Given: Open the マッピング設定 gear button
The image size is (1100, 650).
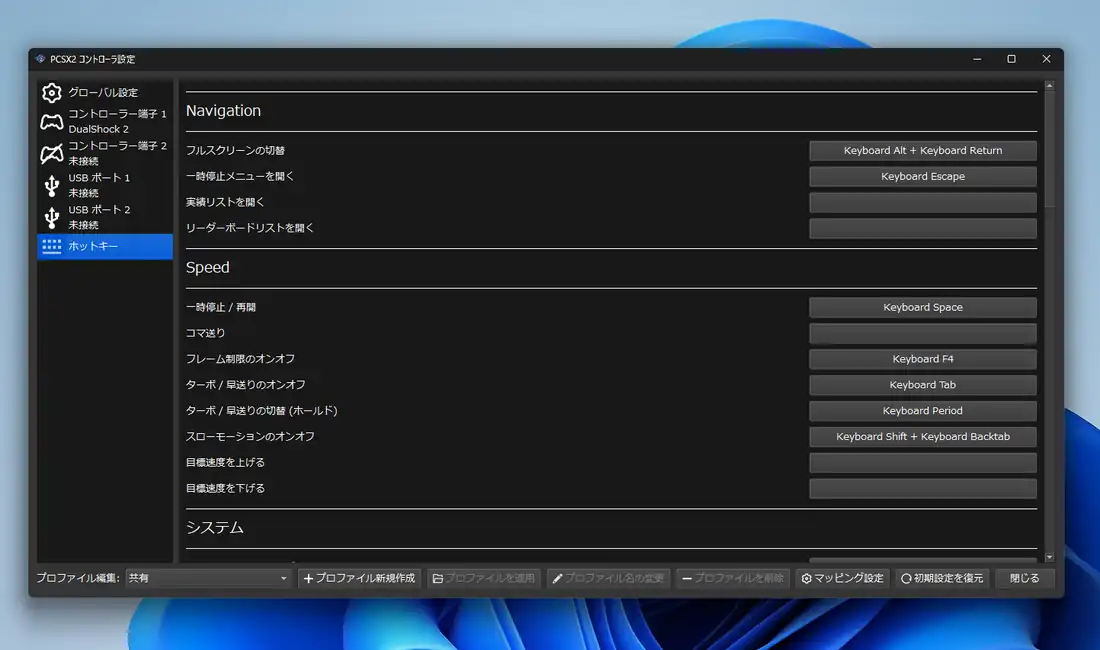Looking at the screenshot, I should point(842,578).
